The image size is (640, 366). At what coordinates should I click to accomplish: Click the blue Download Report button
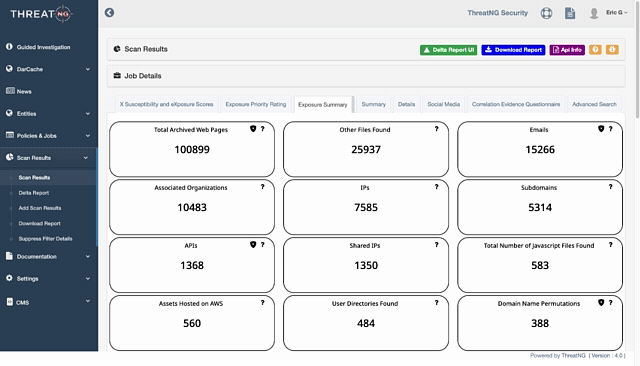pos(513,50)
